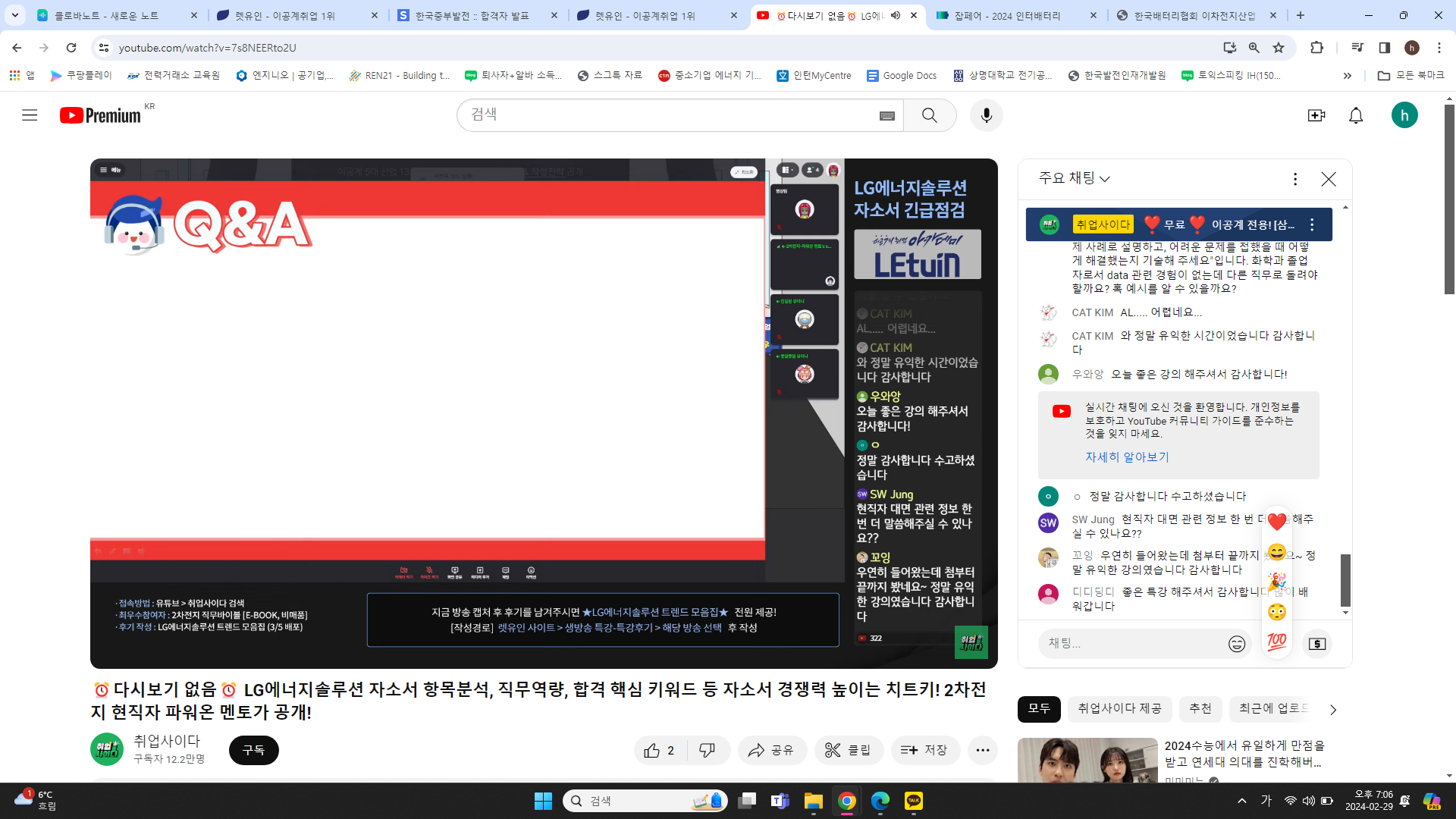Viewport: 1456px width, 819px height.
Task: Send the 100 reaction
Action: (x=1277, y=642)
